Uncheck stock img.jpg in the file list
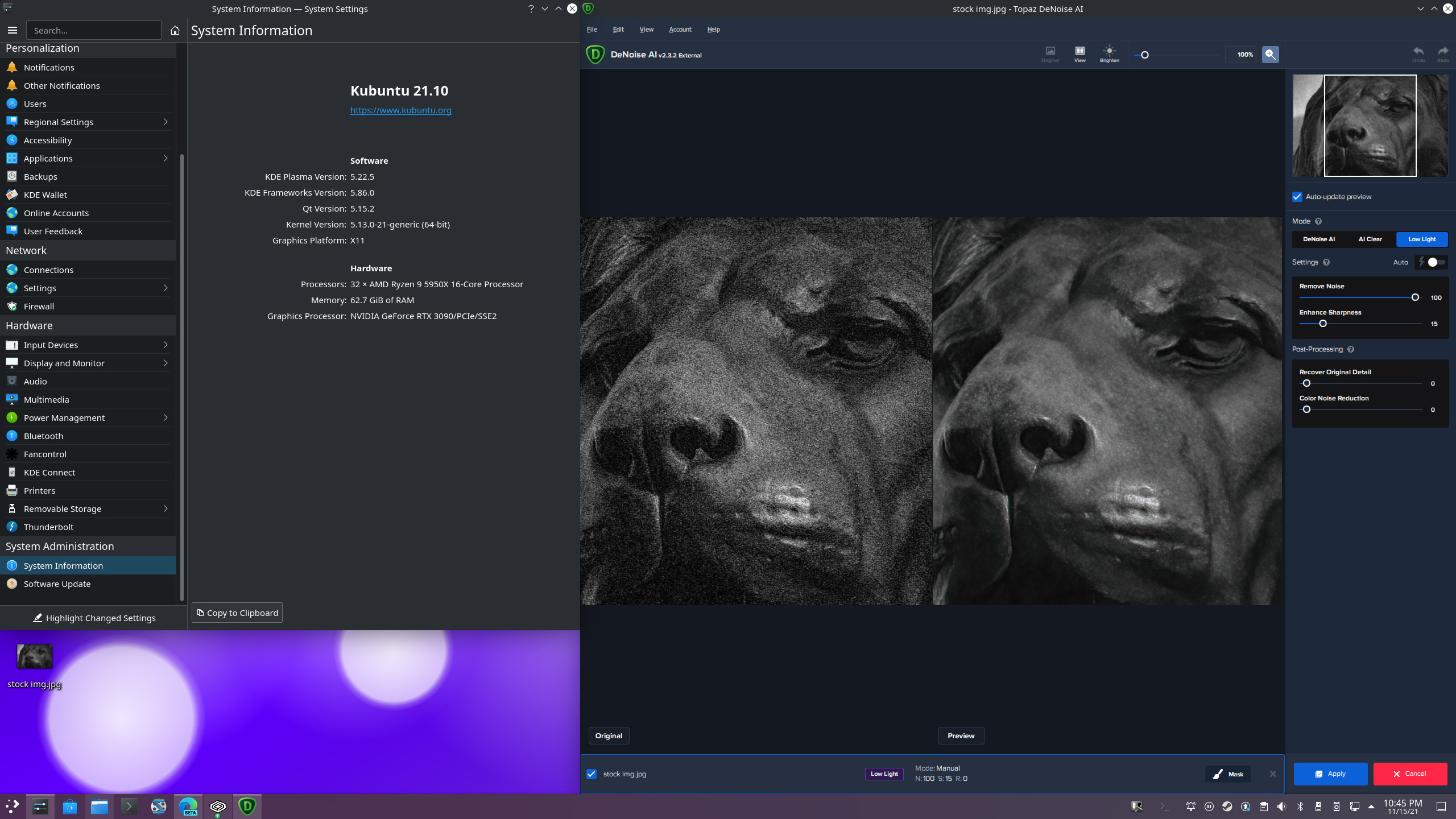 pos(591,773)
